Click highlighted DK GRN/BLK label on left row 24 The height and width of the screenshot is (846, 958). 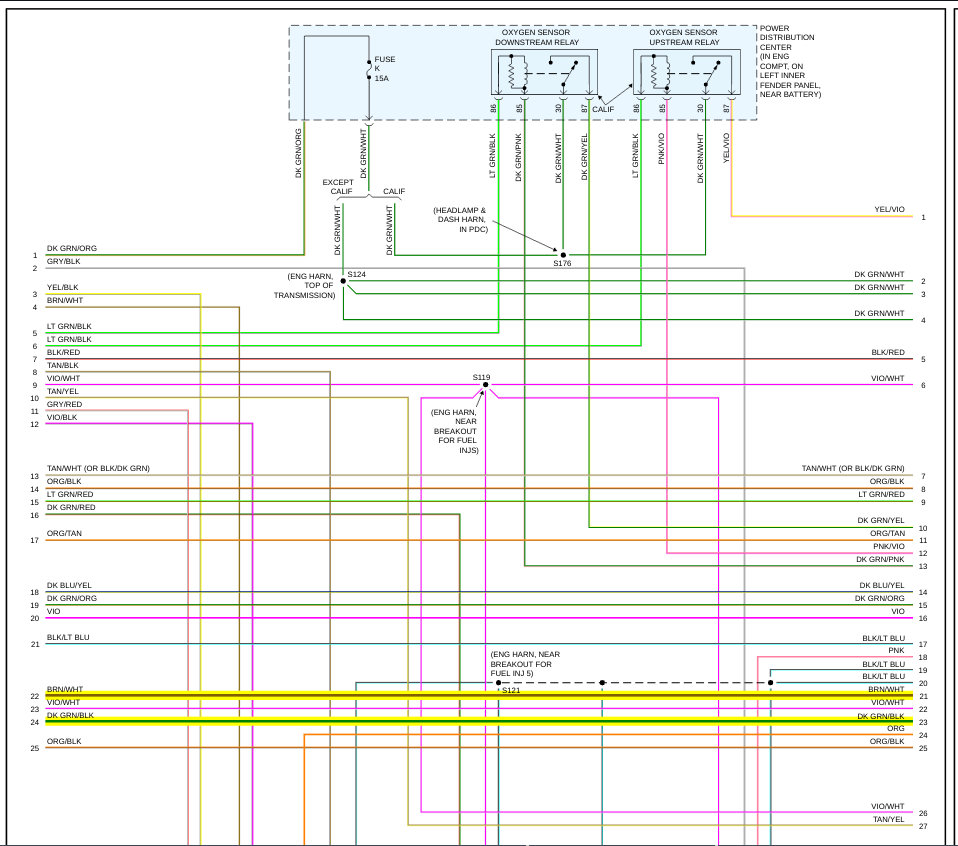70,715
